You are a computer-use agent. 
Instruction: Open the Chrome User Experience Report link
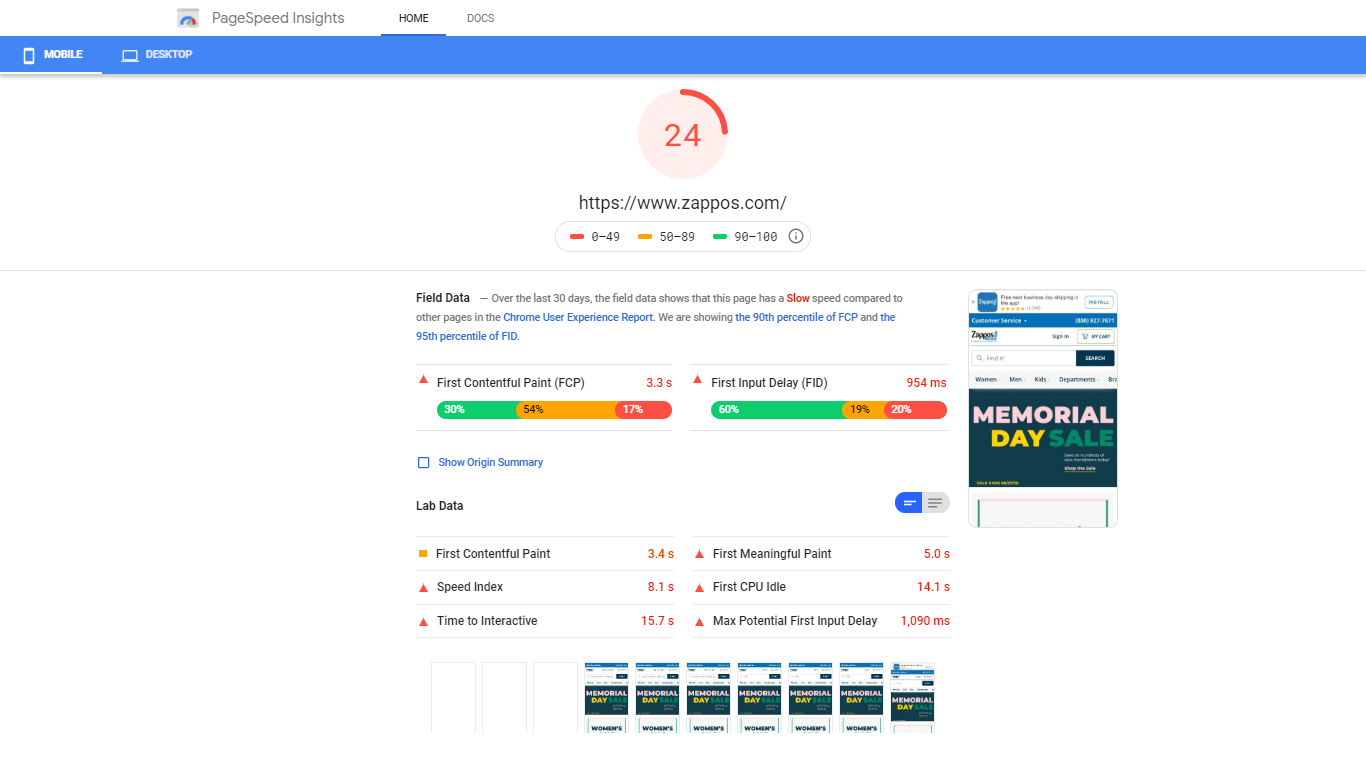pos(578,317)
